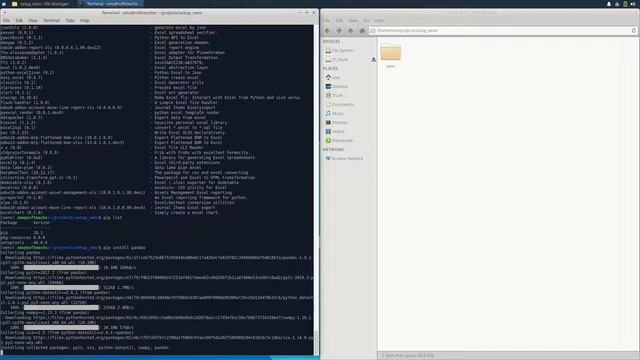Click 'Installing collected packages' output line
The image size is (640, 360).
tap(84, 348)
